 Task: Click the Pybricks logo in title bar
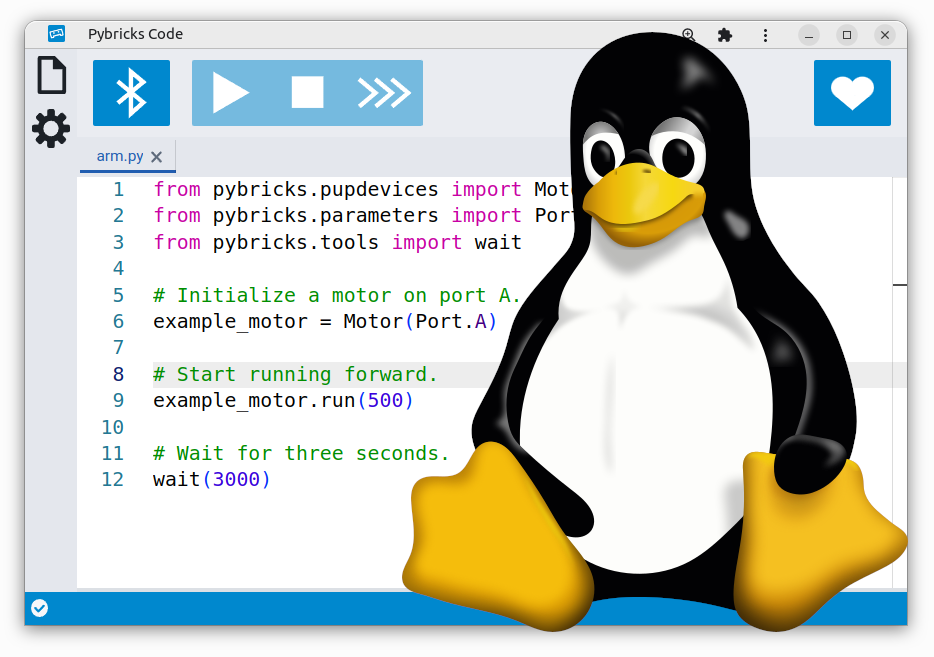[x=56, y=34]
